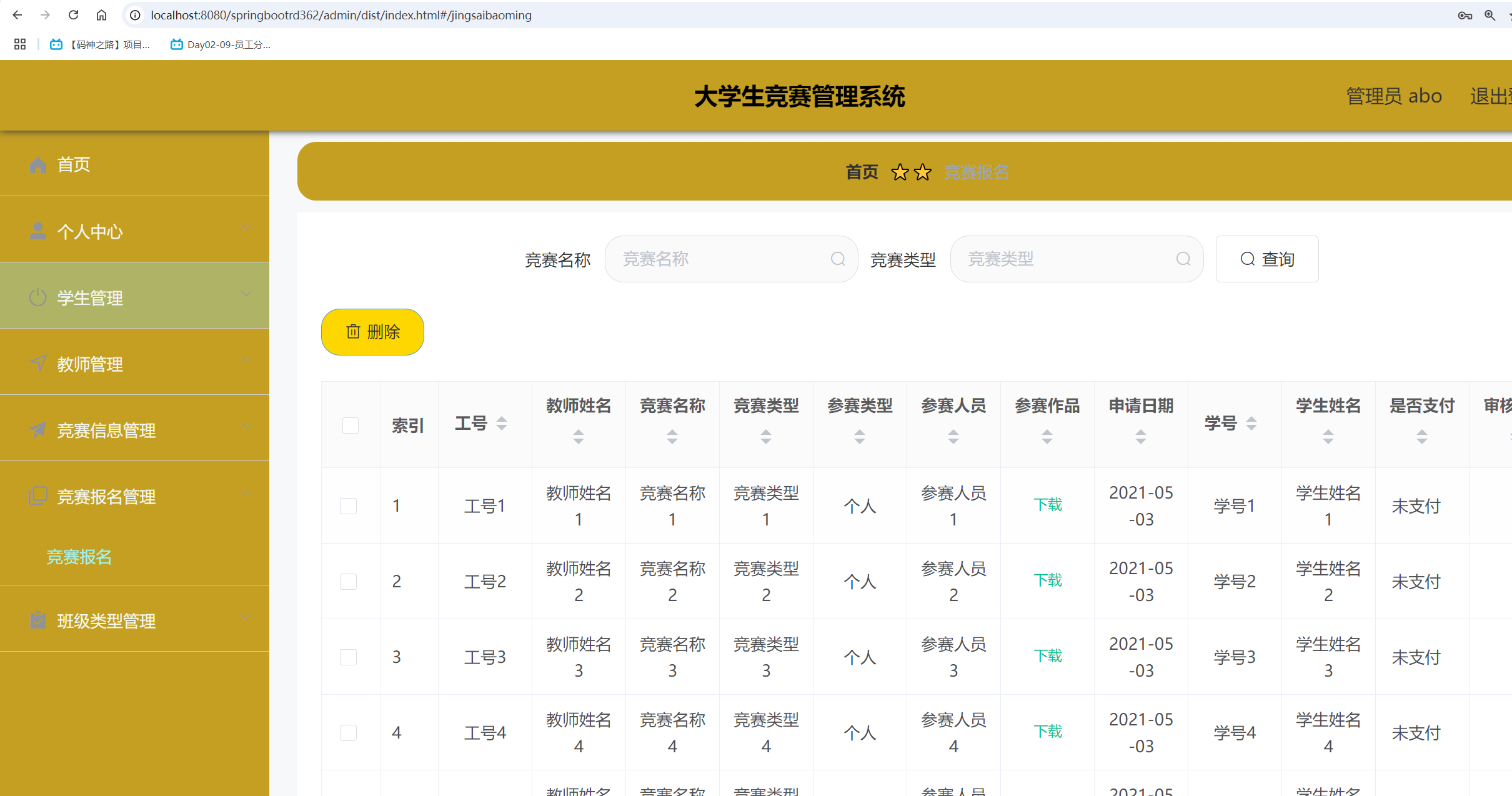Open the 竞赛报名 submenu item
The width and height of the screenshot is (1512, 796).
click(x=79, y=557)
